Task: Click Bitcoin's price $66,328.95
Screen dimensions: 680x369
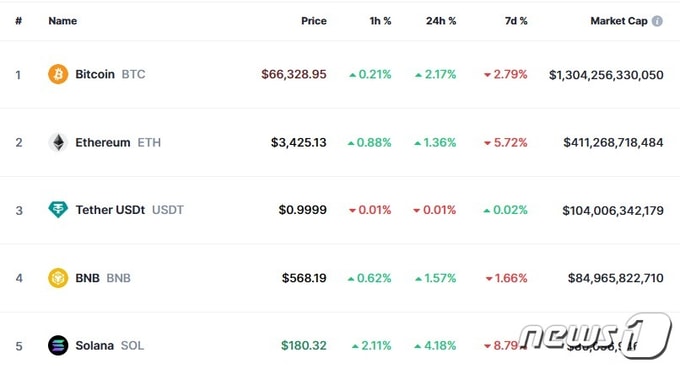Action: tap(294, 74)
